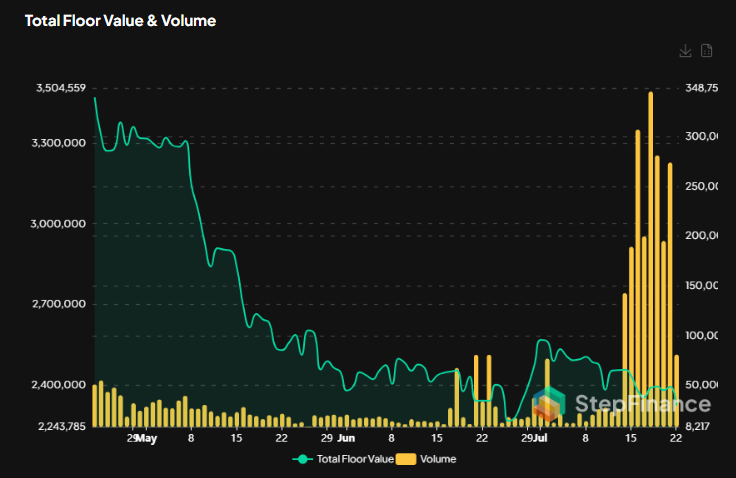The image size is (736, 478).
Task: Click the green line marker in legend
Action: (x=302, y=459)
